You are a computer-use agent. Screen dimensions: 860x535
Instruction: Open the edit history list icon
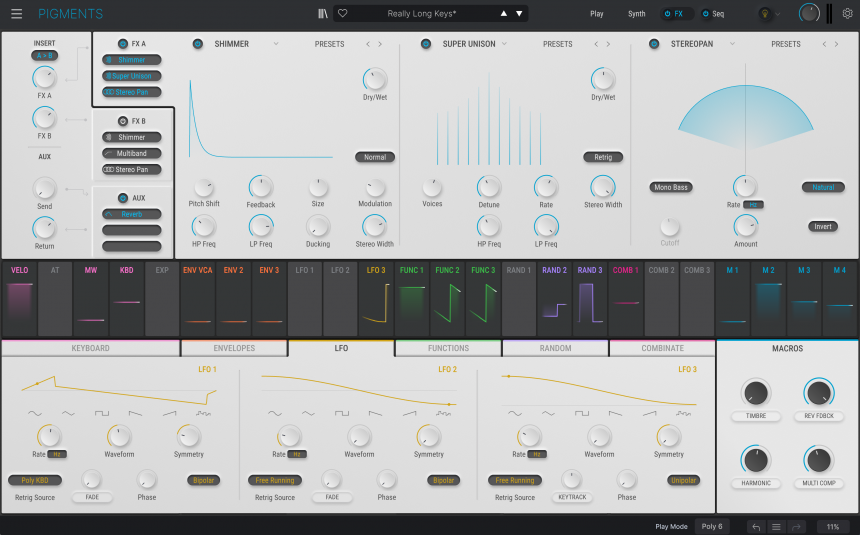click(776, 526)
